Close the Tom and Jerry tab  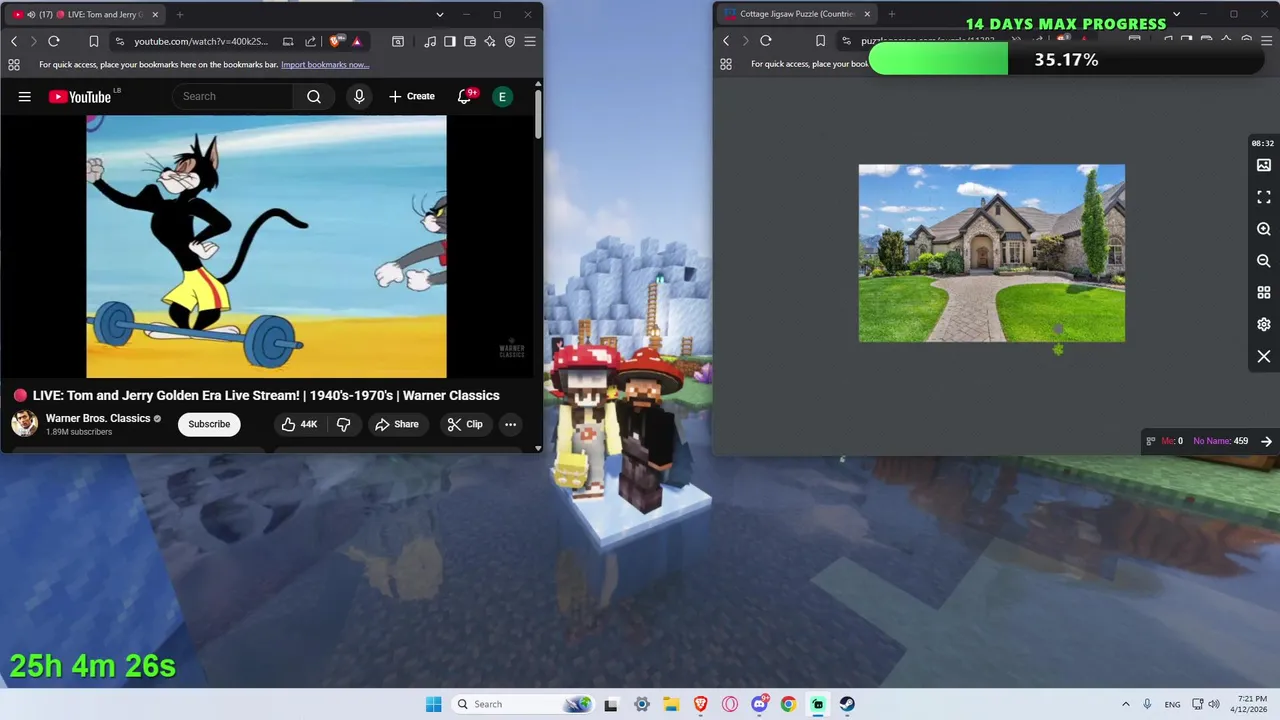click(153, 14)
